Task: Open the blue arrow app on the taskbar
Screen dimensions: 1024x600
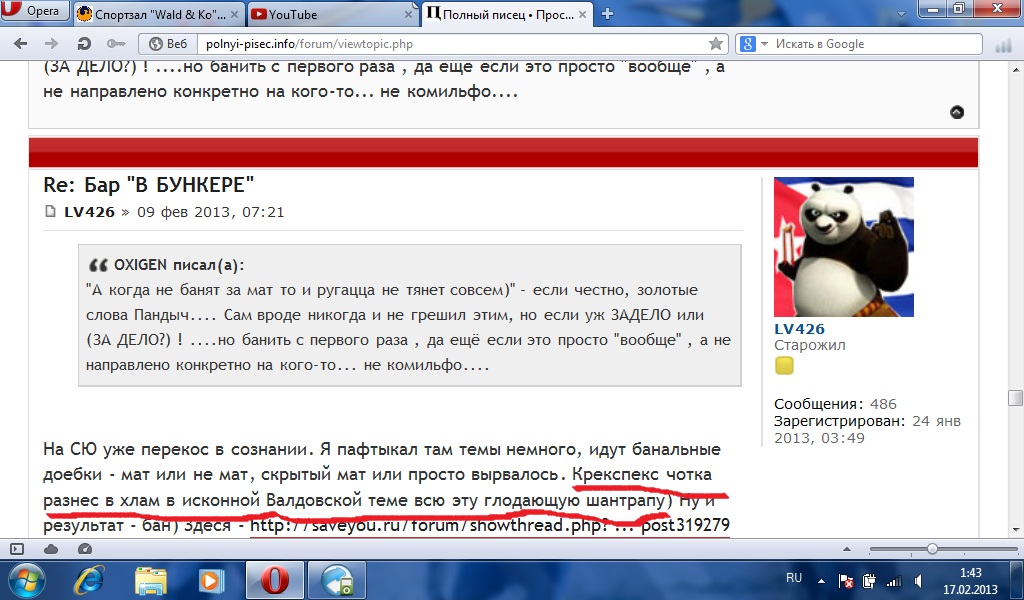Action: (x=337, y=580)
